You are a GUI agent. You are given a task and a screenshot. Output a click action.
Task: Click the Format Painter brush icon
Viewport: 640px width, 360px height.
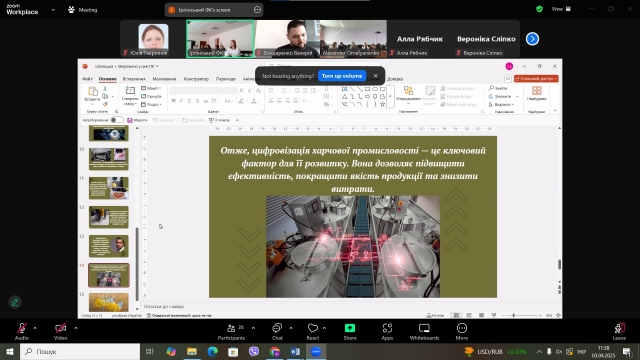(105, 104)
